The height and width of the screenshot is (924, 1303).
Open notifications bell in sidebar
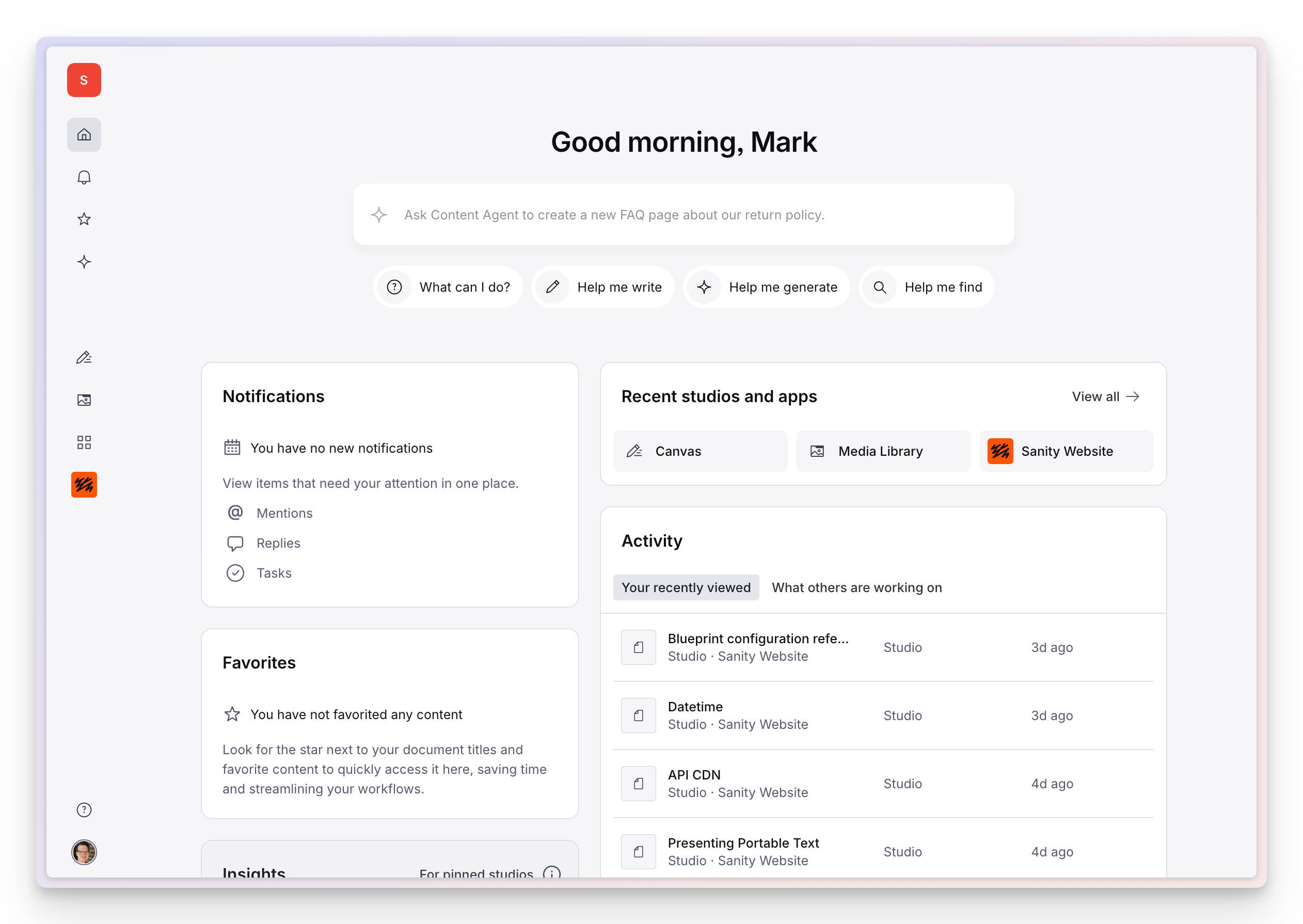[x=84, y=178]
